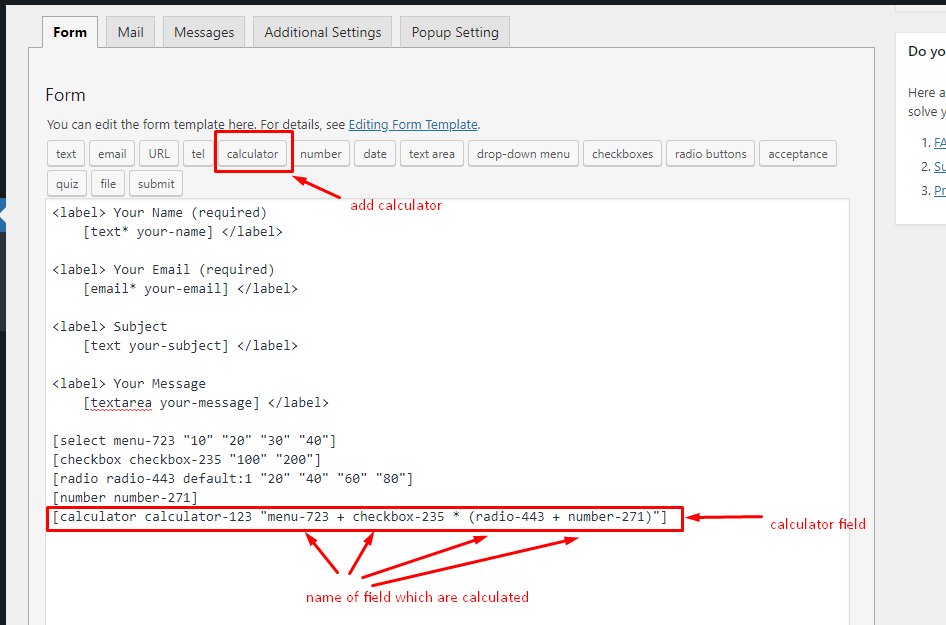Add a calculator tag
This screenshot has height=625, width=946.
pos(253,154)
